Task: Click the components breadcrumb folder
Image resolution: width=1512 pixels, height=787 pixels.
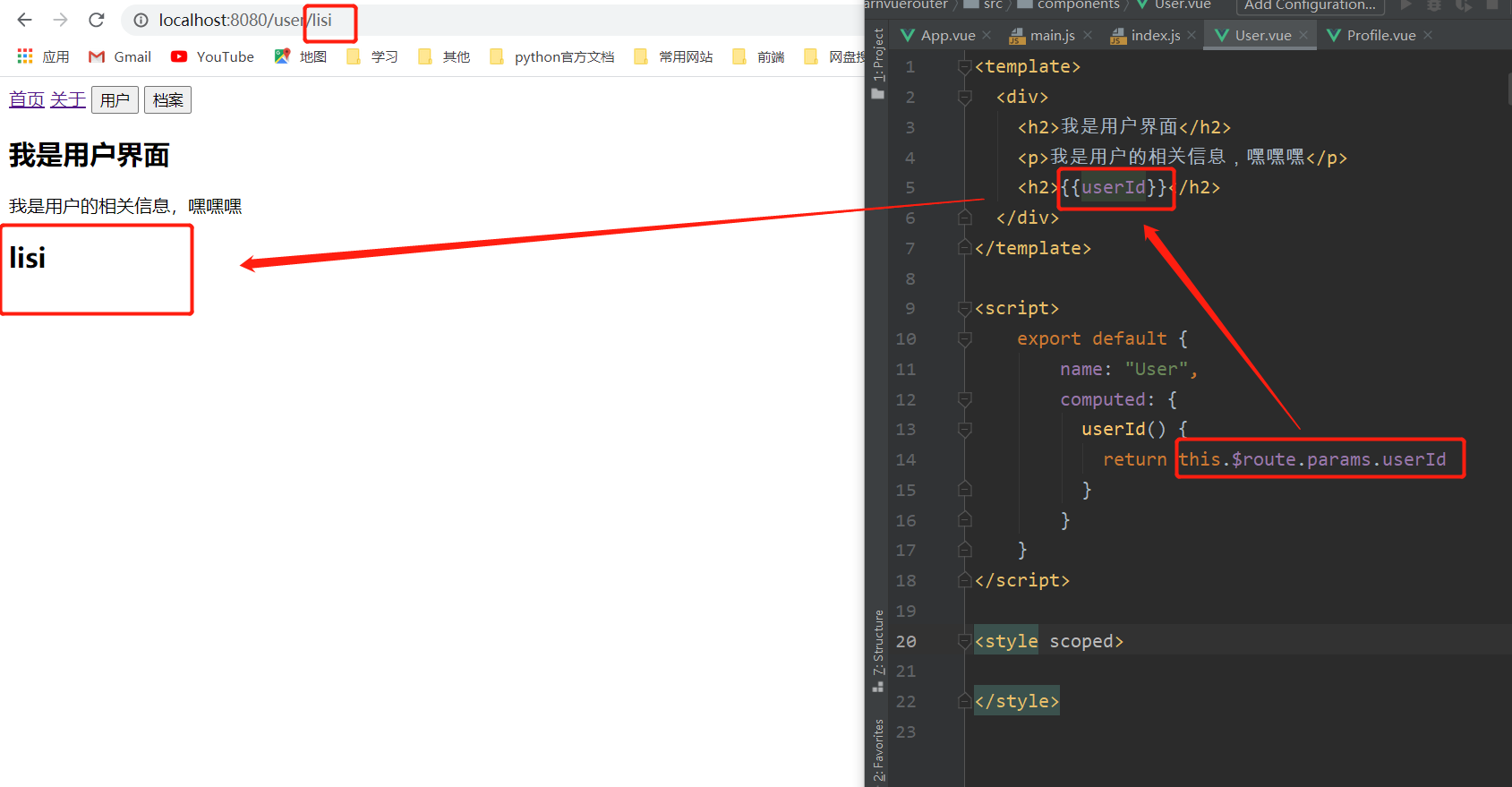Action: click(1068, 4)
